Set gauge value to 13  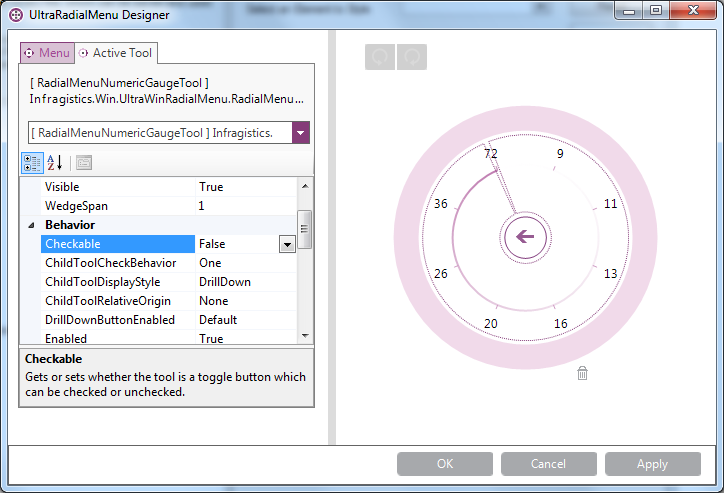click(610, 273)
